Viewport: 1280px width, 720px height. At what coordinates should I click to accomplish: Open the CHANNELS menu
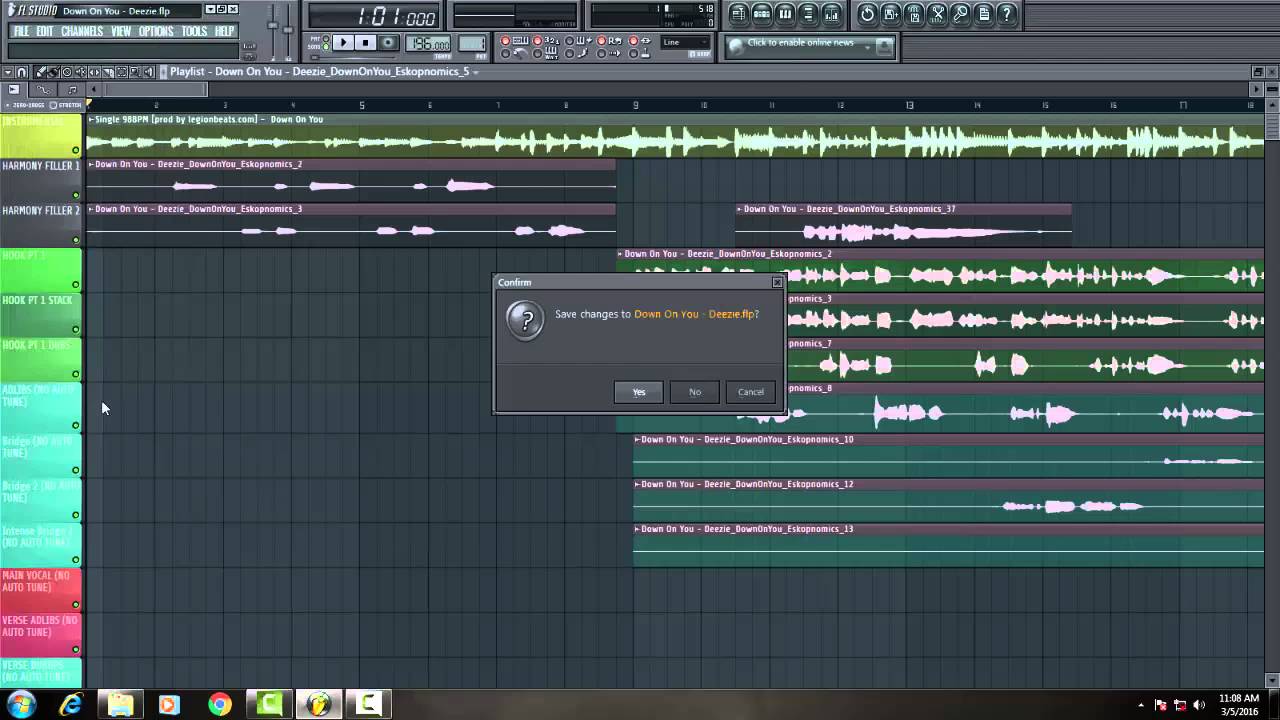(x=82, y=31)
